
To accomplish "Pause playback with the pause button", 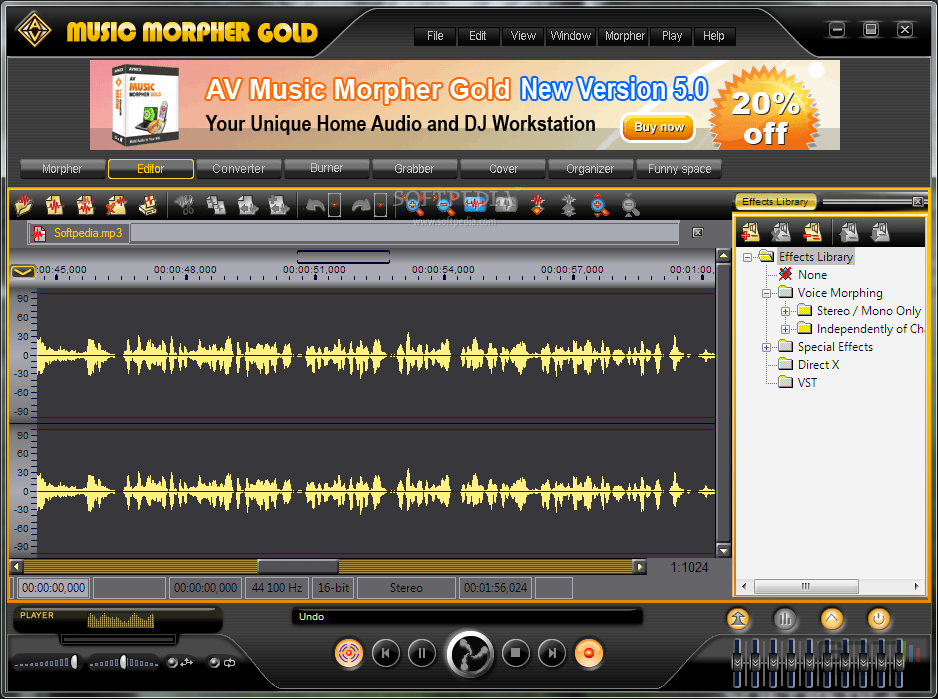I will point(422,653).
